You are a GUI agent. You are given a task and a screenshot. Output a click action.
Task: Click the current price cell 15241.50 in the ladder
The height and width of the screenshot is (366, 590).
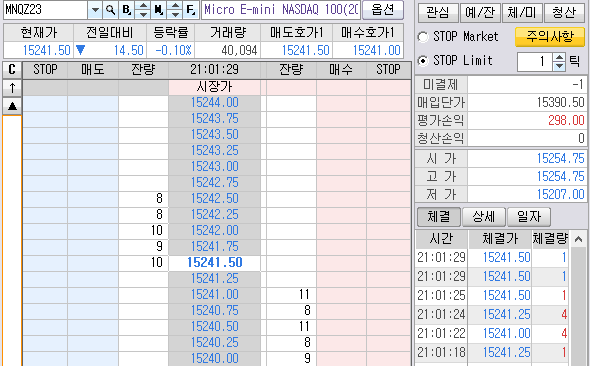pyautogui.click(x=214, y=263)
